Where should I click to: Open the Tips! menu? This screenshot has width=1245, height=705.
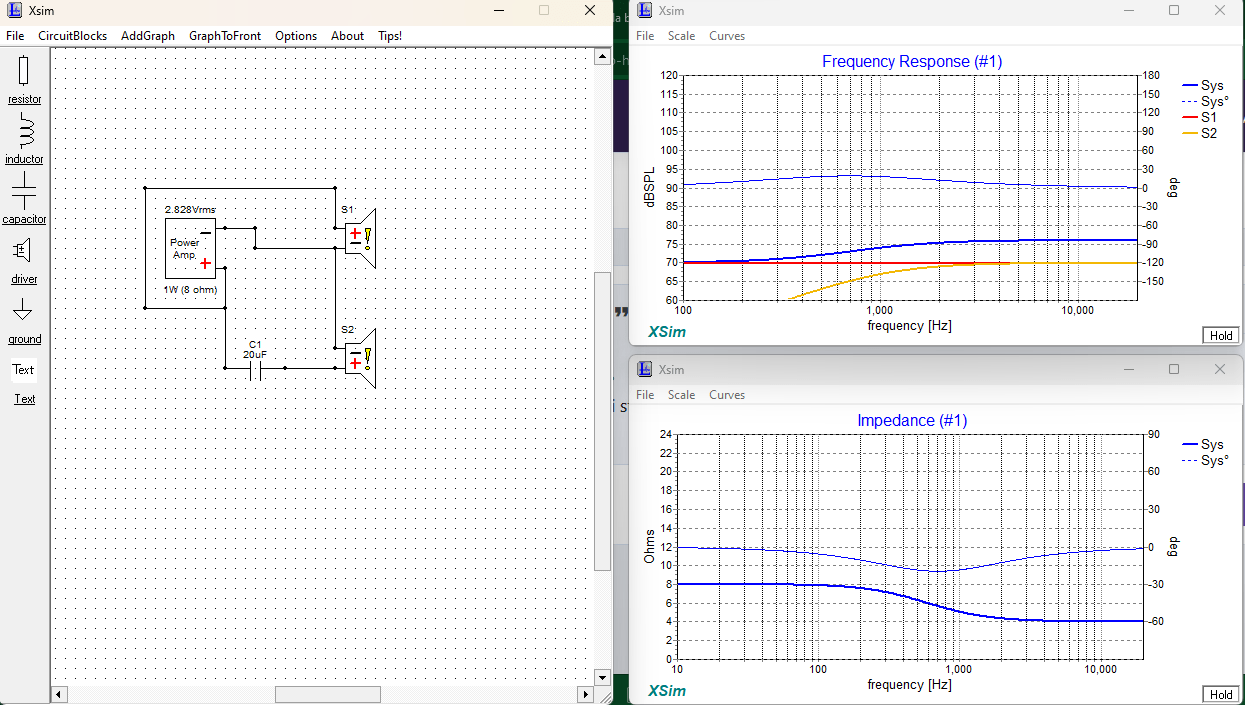click(390, 35)
